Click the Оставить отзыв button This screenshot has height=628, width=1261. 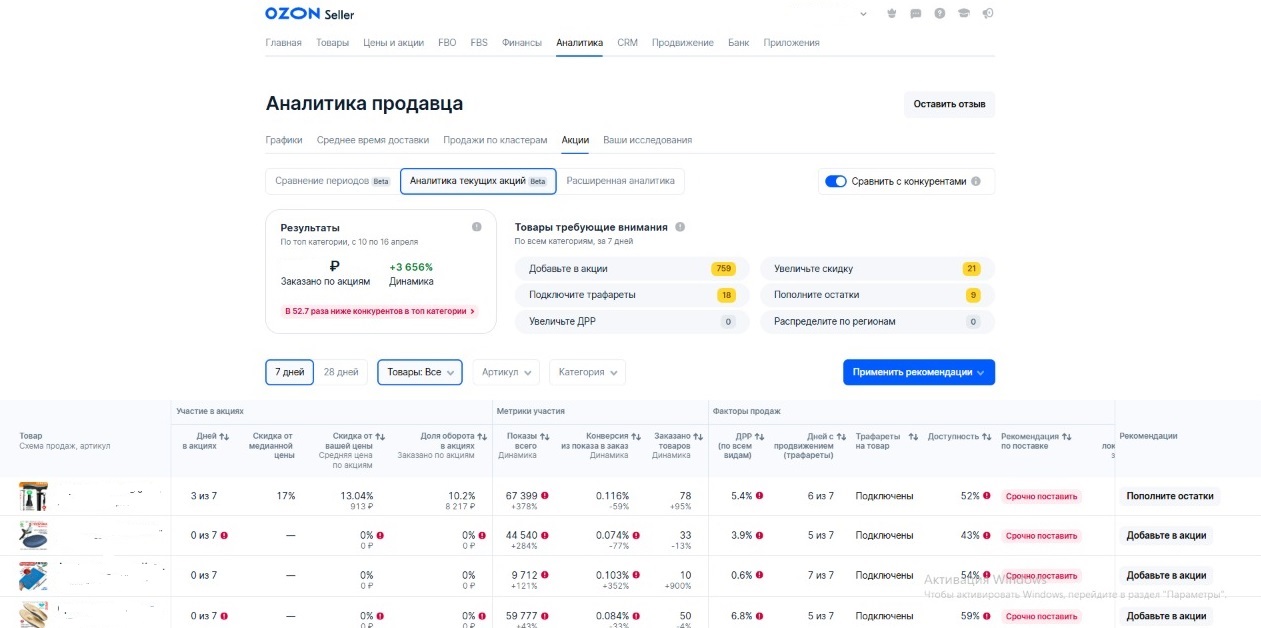[950, 104]
